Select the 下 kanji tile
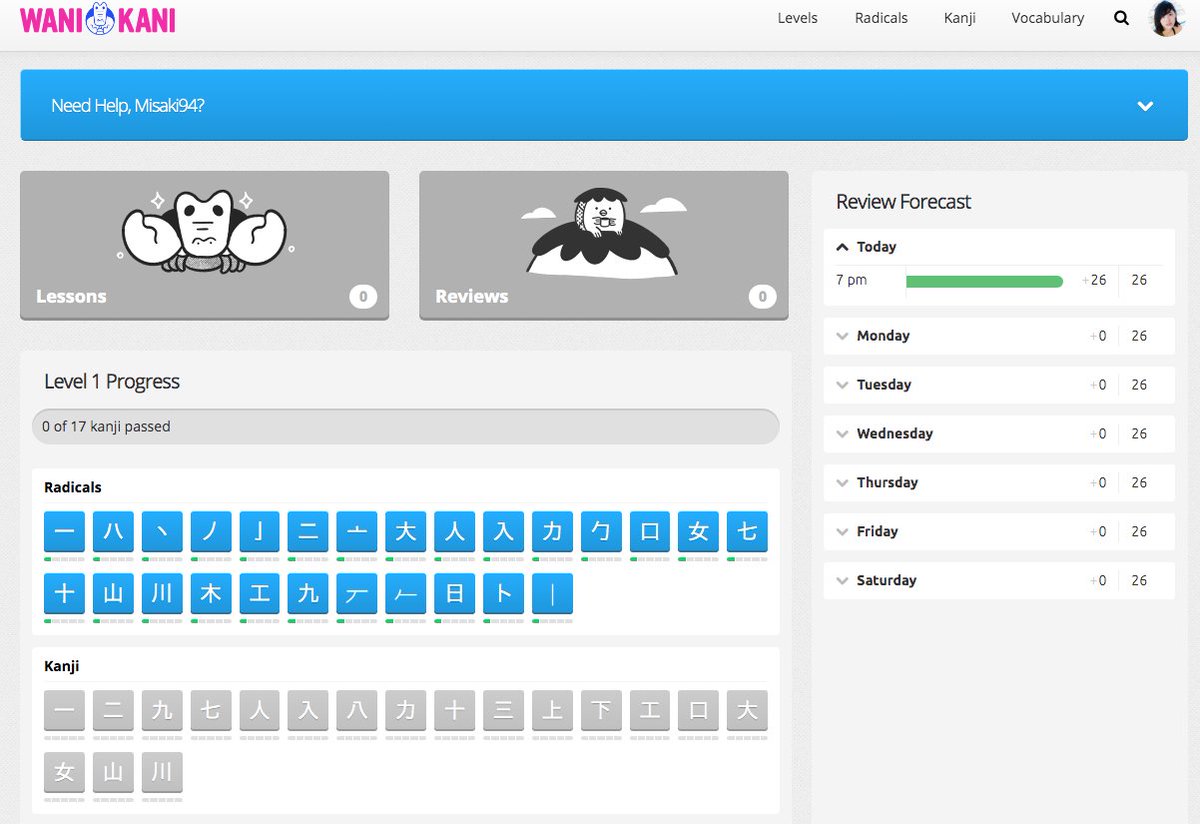The height and width of the screenshot is (824, 1200). [601, 710]
